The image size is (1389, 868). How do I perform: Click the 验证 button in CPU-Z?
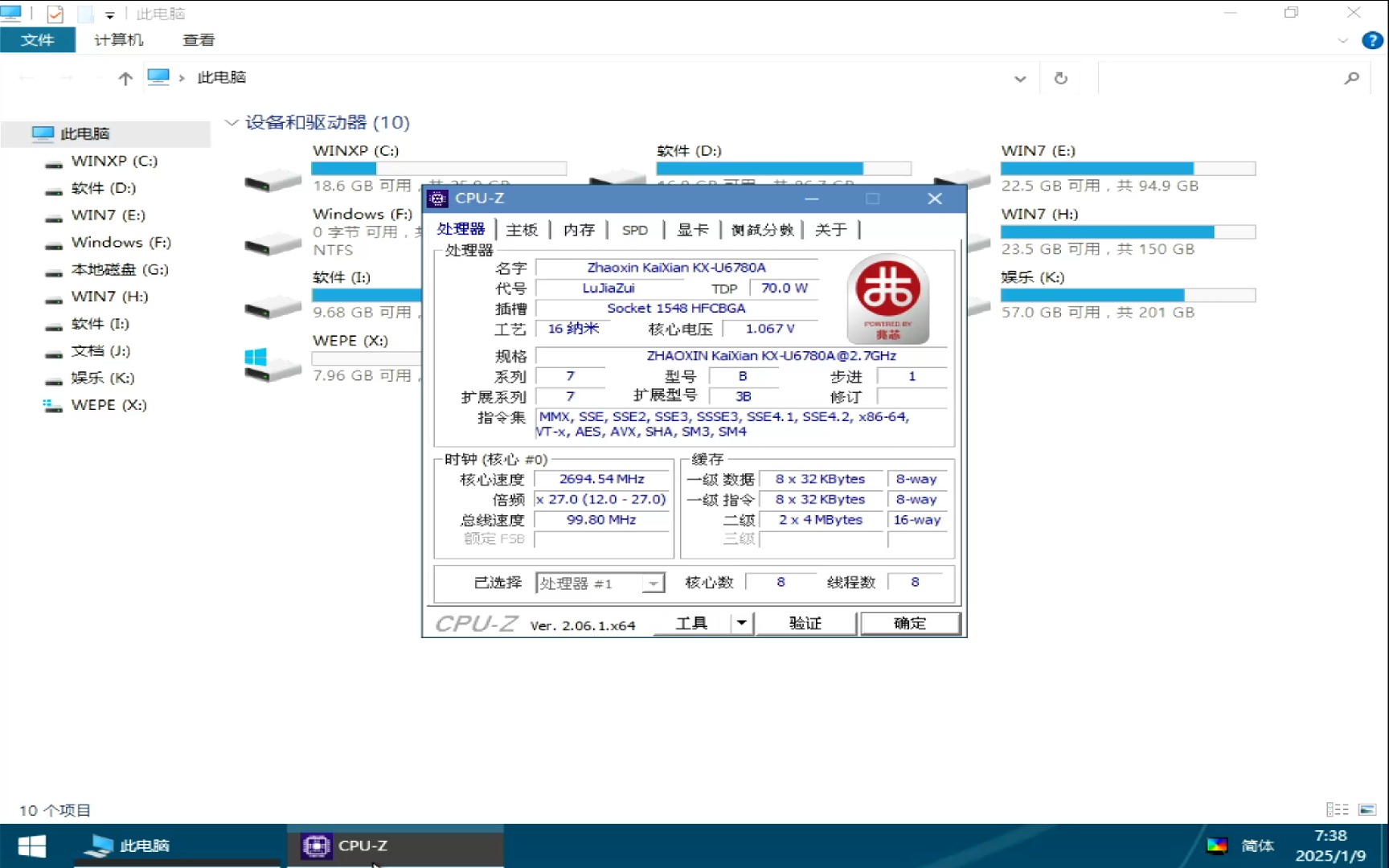[x=806, y=623]
